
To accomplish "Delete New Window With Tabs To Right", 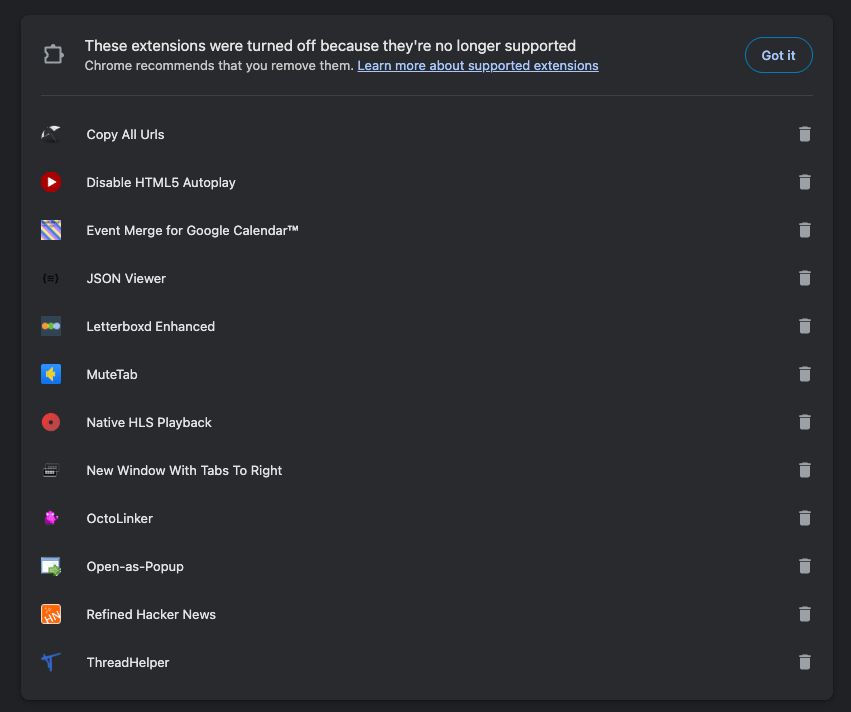I will point(804,470).
